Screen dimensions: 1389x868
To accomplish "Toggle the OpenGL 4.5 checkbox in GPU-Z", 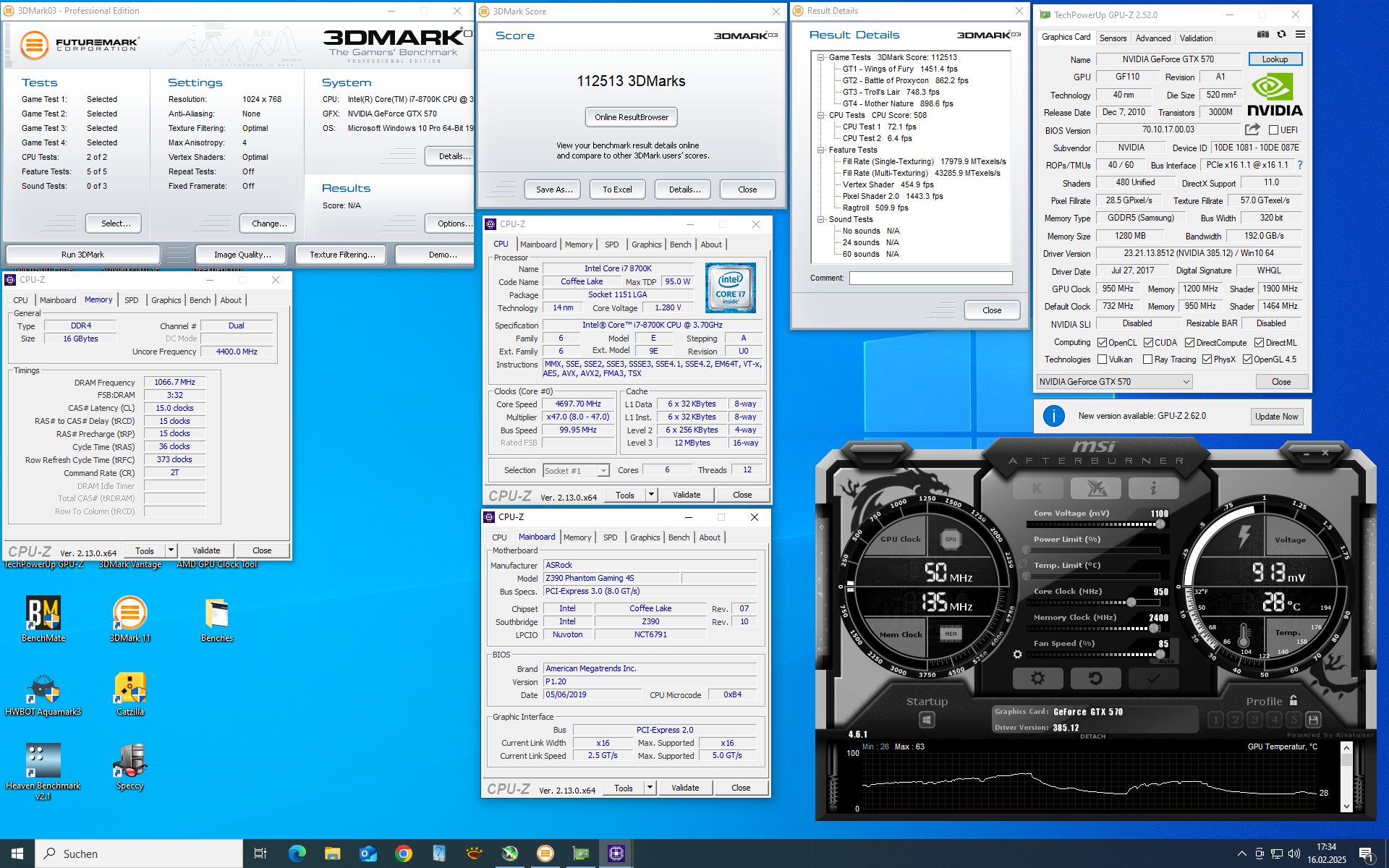I will click(1247, 359).
